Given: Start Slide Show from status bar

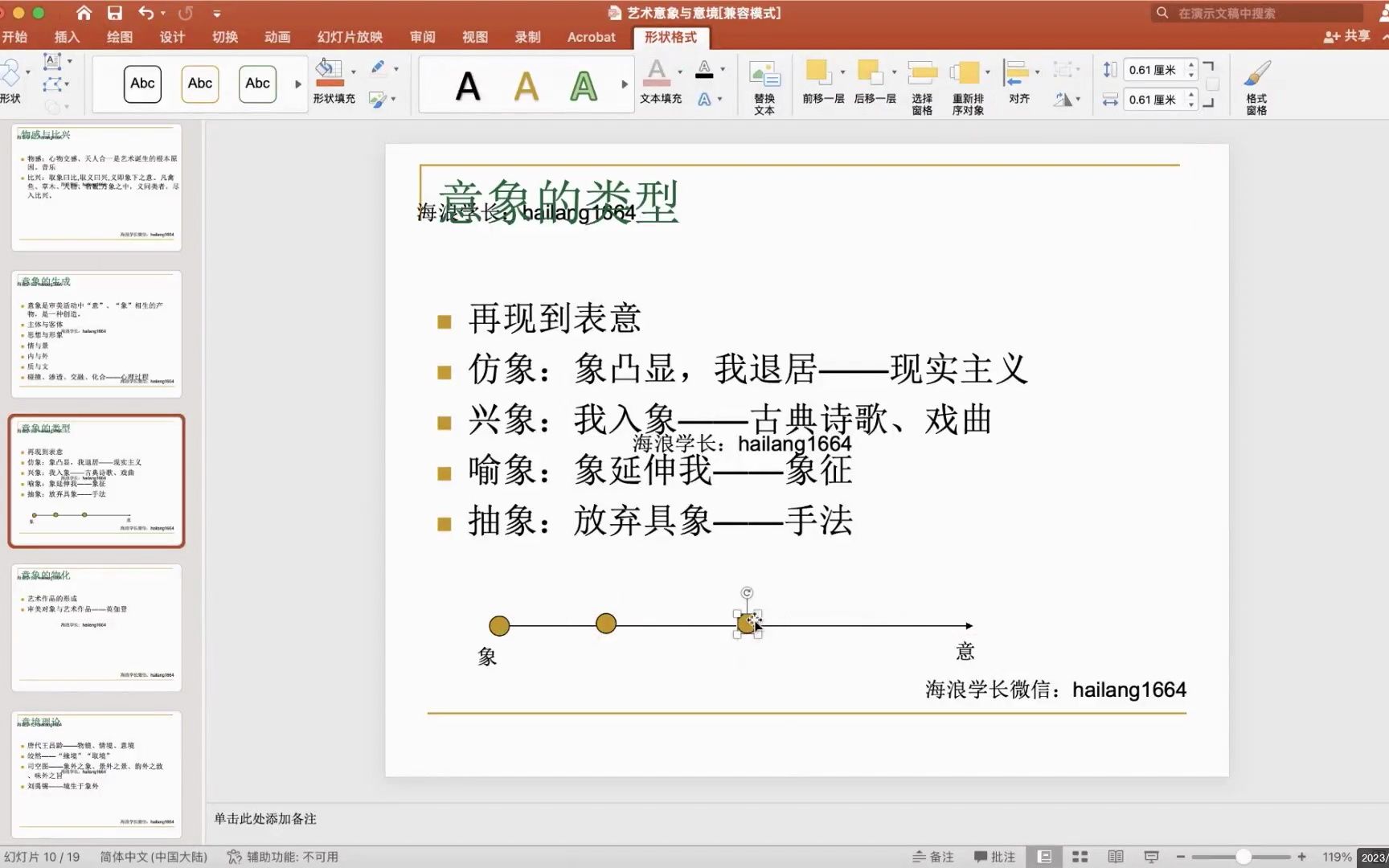Looking at the screenshot, I should click(x=1151, y=857).
